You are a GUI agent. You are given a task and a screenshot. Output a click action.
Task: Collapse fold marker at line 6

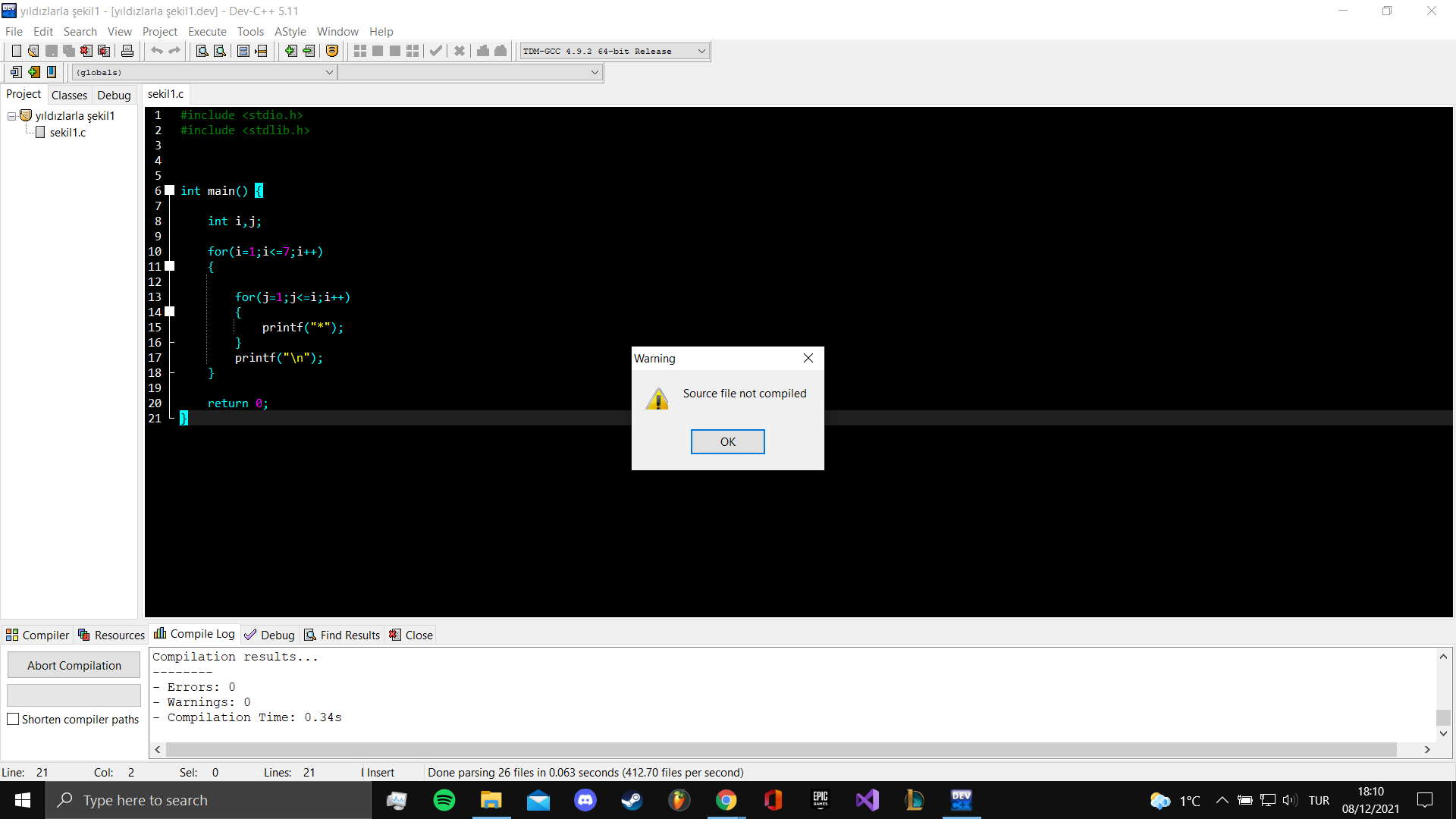pos(170,190)
